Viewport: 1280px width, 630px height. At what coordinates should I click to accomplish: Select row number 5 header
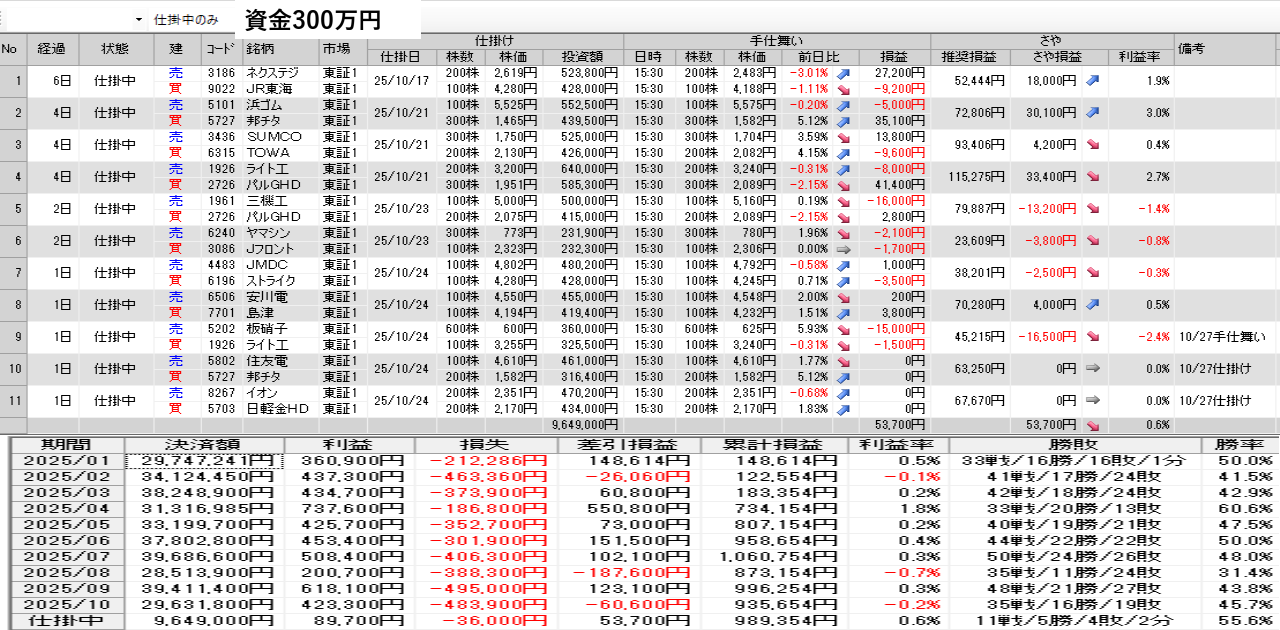point(13,209)
